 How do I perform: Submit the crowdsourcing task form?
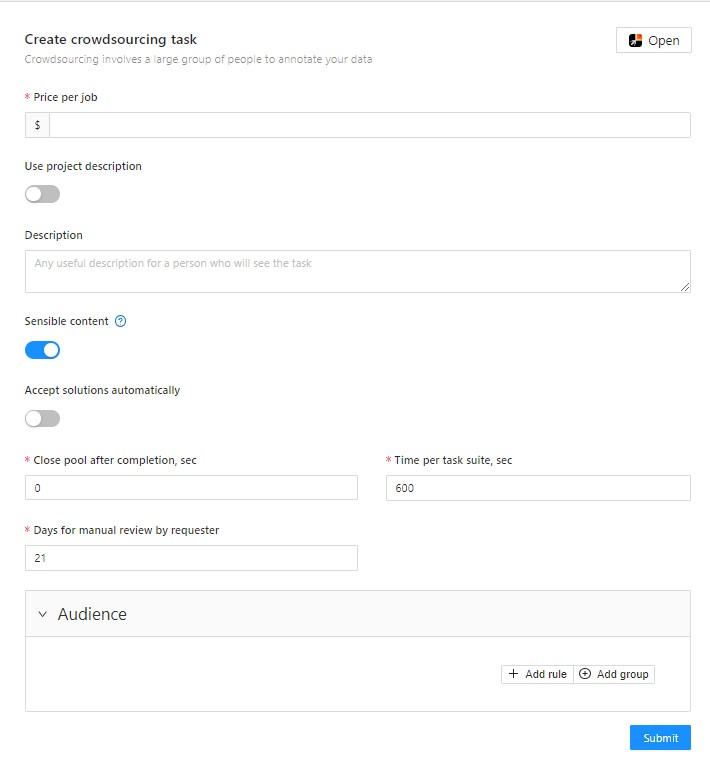pos(660,738)
